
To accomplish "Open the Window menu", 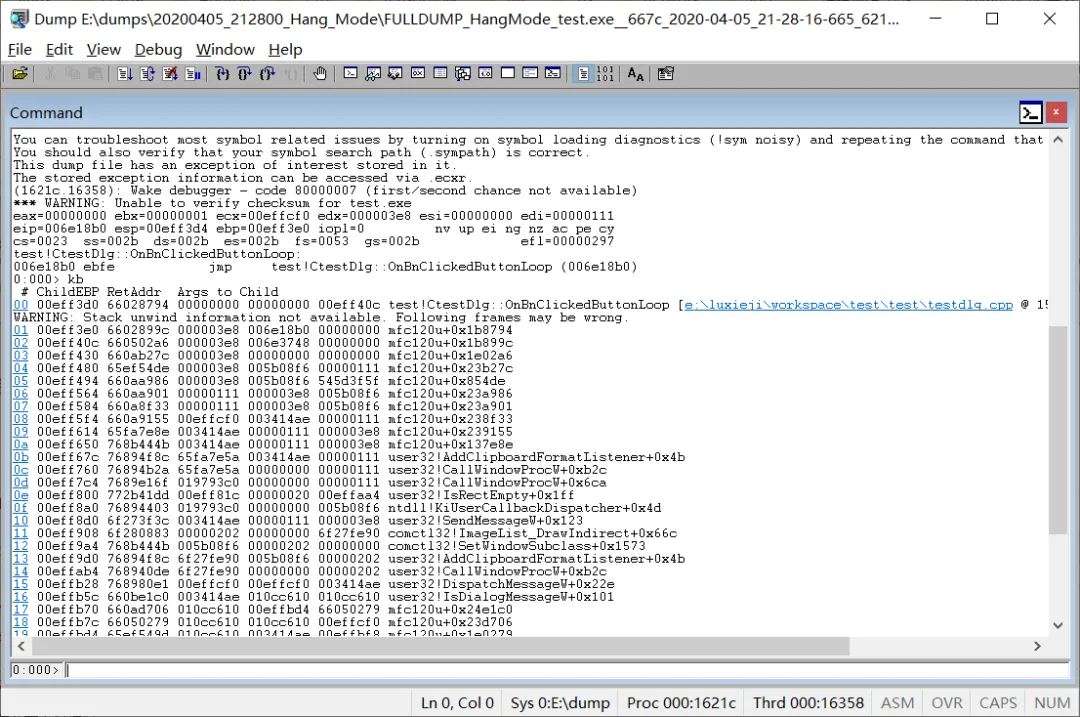I will click(x=225, y=50).
